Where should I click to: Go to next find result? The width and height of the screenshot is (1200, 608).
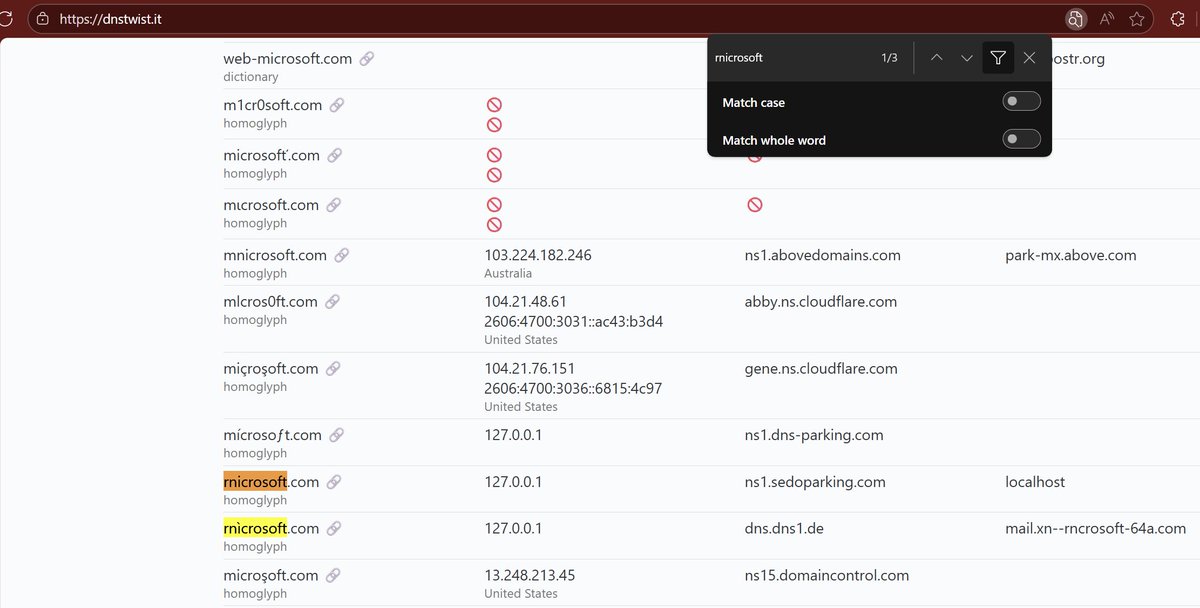967,58
